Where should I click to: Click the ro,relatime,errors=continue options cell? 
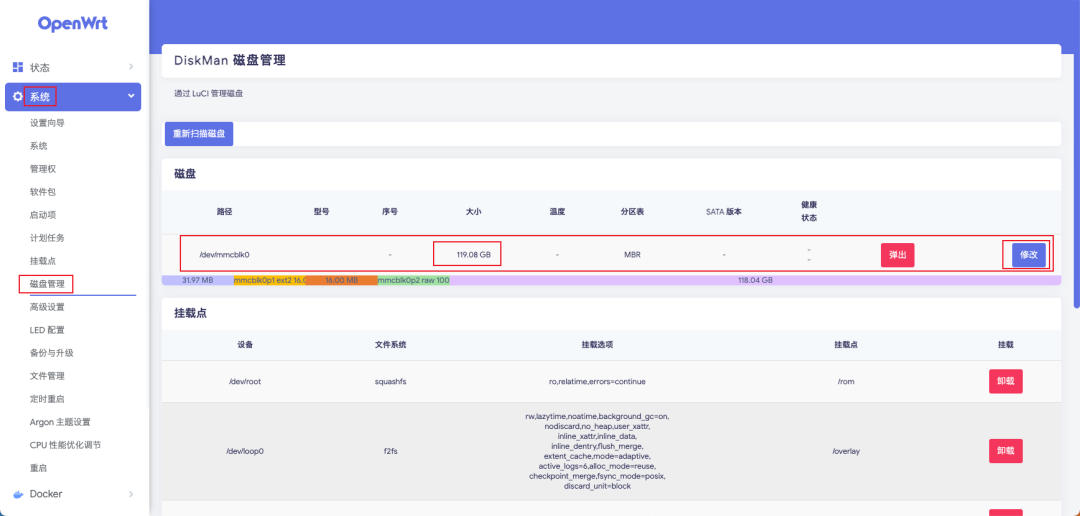(x=596, y=381)
